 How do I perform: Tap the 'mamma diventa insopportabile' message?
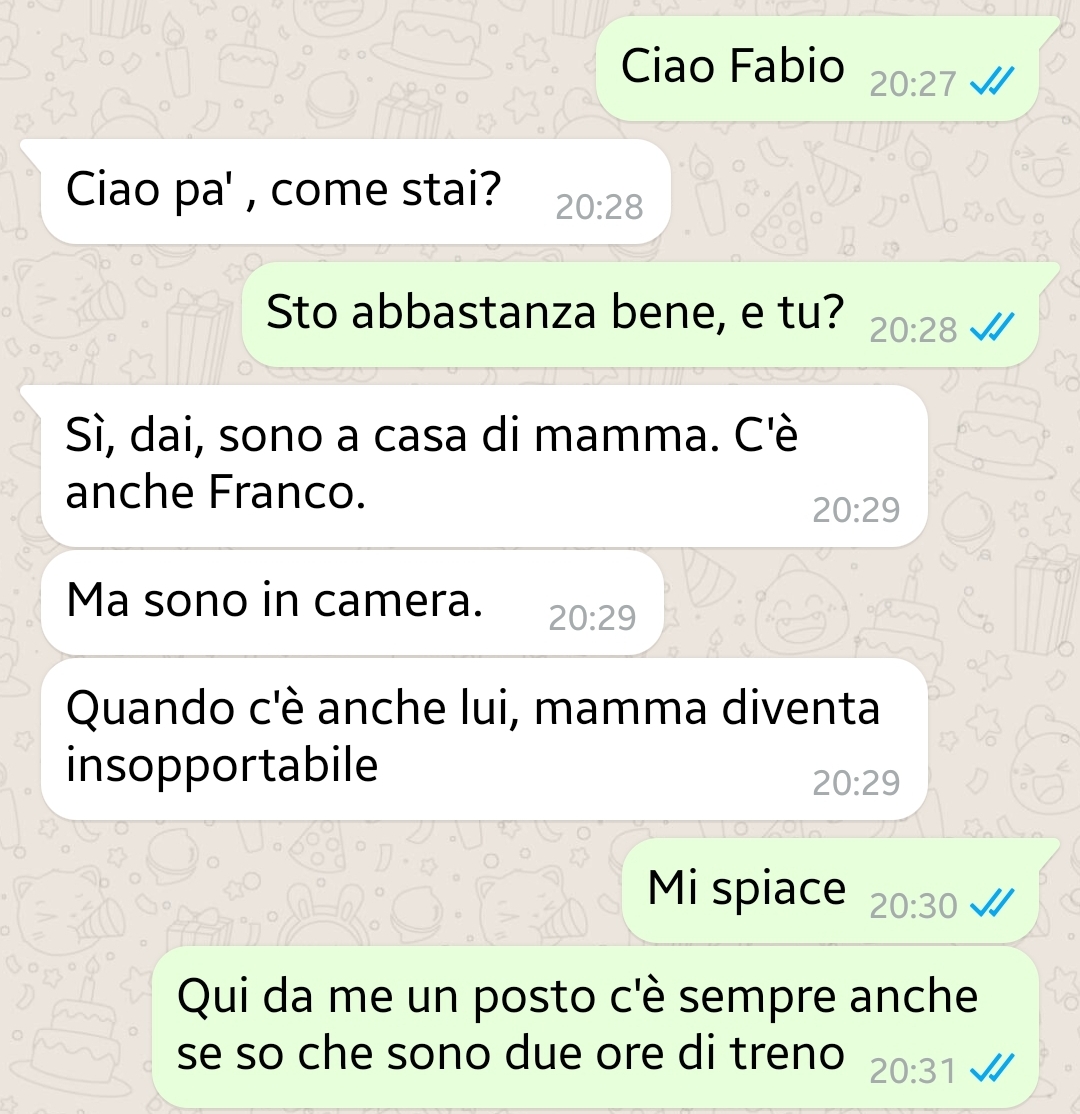tap(484, 739)
